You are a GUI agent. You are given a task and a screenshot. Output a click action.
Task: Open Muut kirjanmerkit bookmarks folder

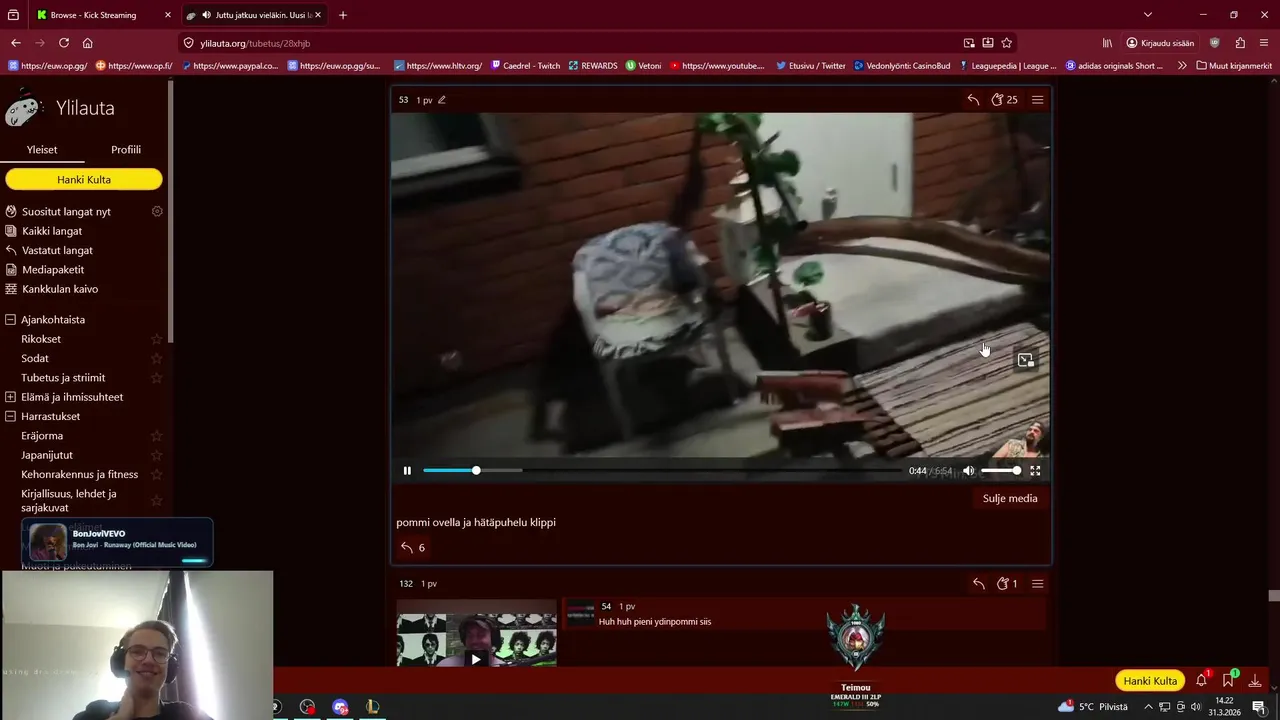pos(1234,66)
